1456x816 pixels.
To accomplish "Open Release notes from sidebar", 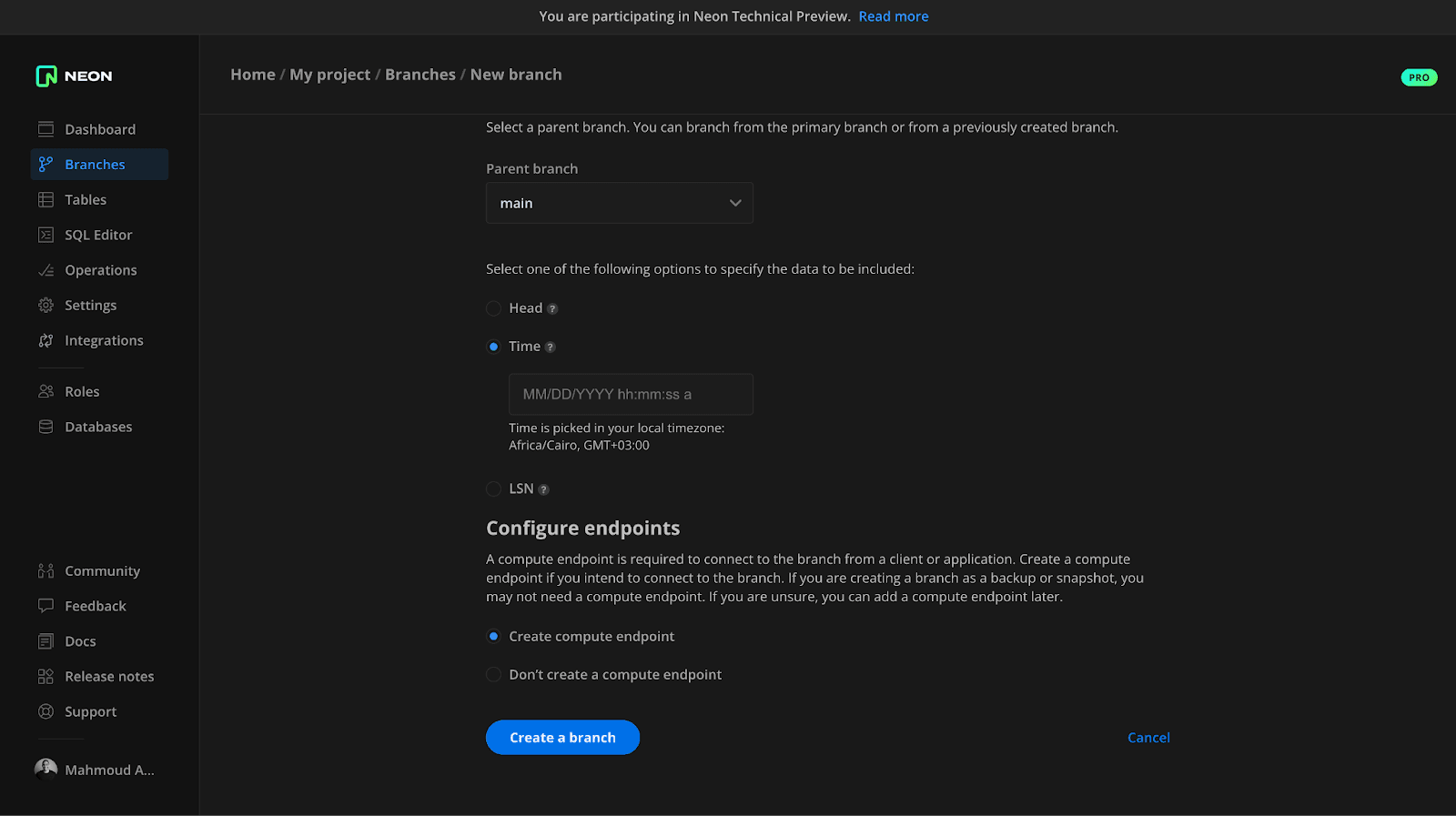I will pyautogui.click(x=109, y=677).
